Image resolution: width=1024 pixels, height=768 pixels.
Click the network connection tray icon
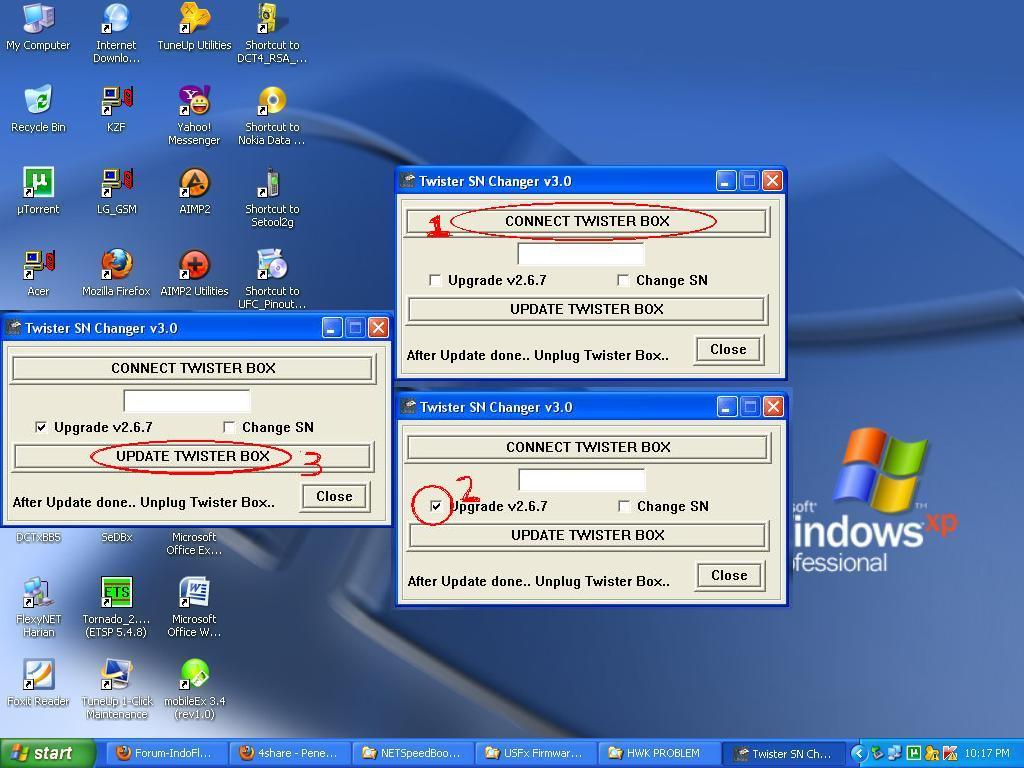click(x=895, y=753)
